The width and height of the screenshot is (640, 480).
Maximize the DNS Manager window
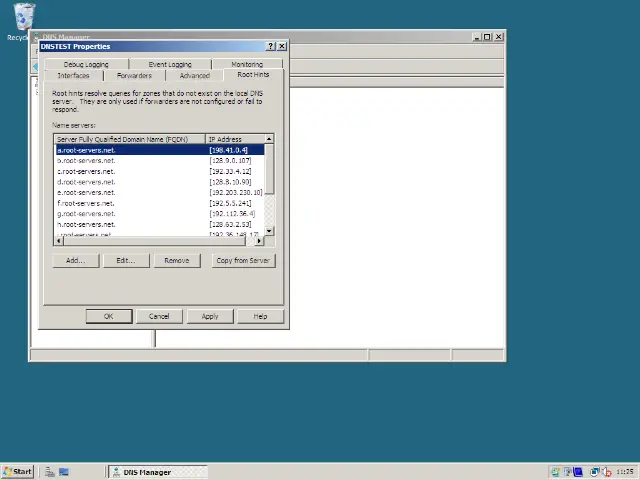tap(487, 37)
